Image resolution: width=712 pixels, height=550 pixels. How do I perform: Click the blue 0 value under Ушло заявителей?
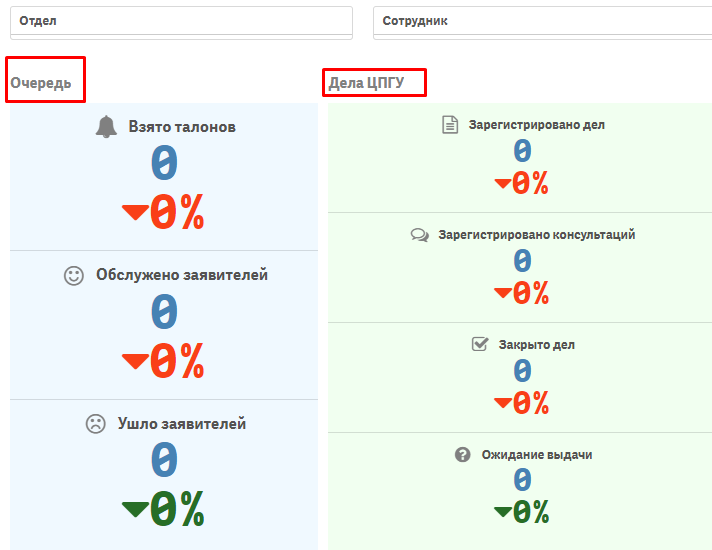(164, 460)
